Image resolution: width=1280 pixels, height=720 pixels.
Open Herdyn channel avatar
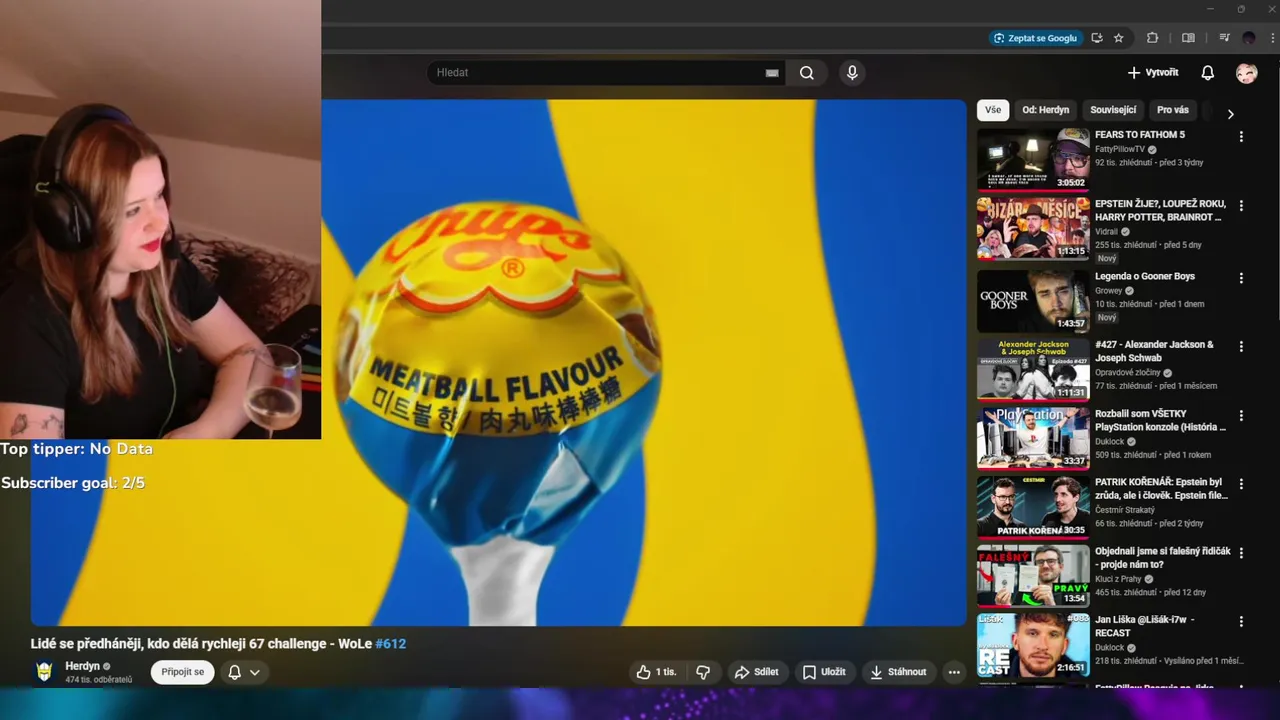[44, 672]
